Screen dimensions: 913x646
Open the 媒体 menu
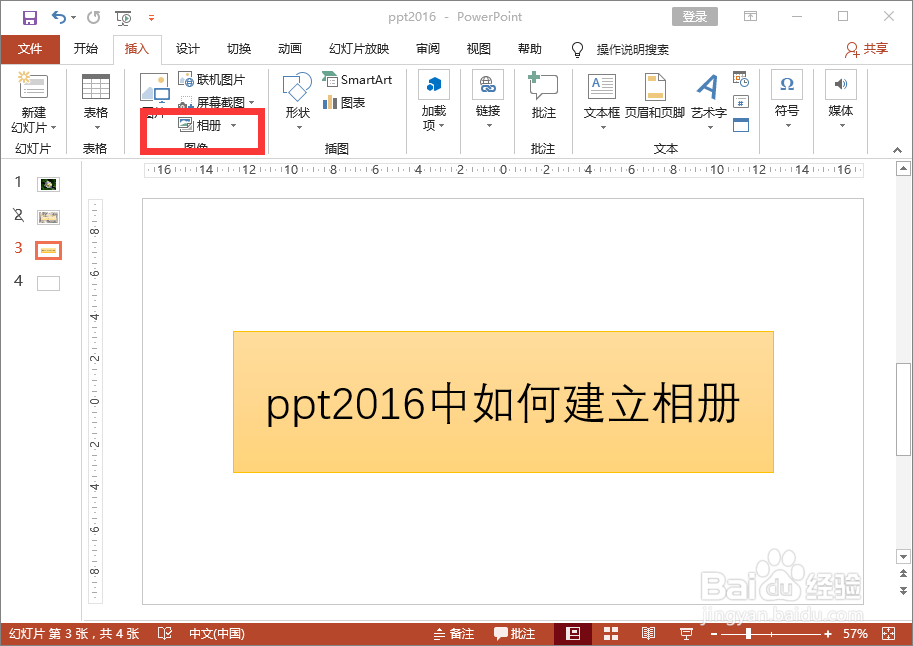[840, 100]
